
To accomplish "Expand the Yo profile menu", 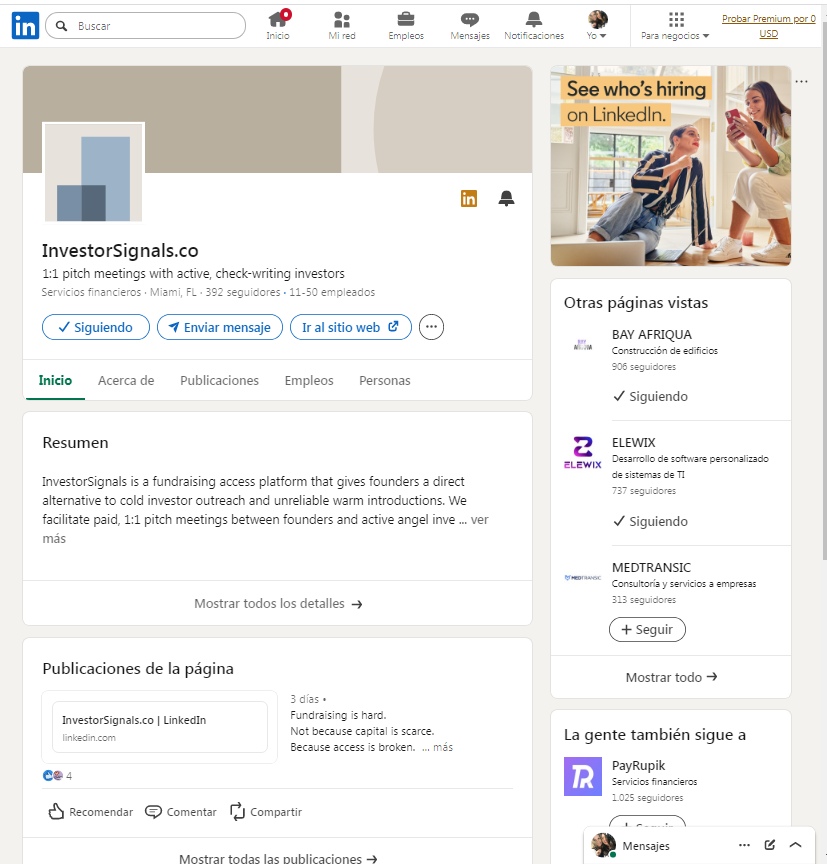I will click(597, 26).
